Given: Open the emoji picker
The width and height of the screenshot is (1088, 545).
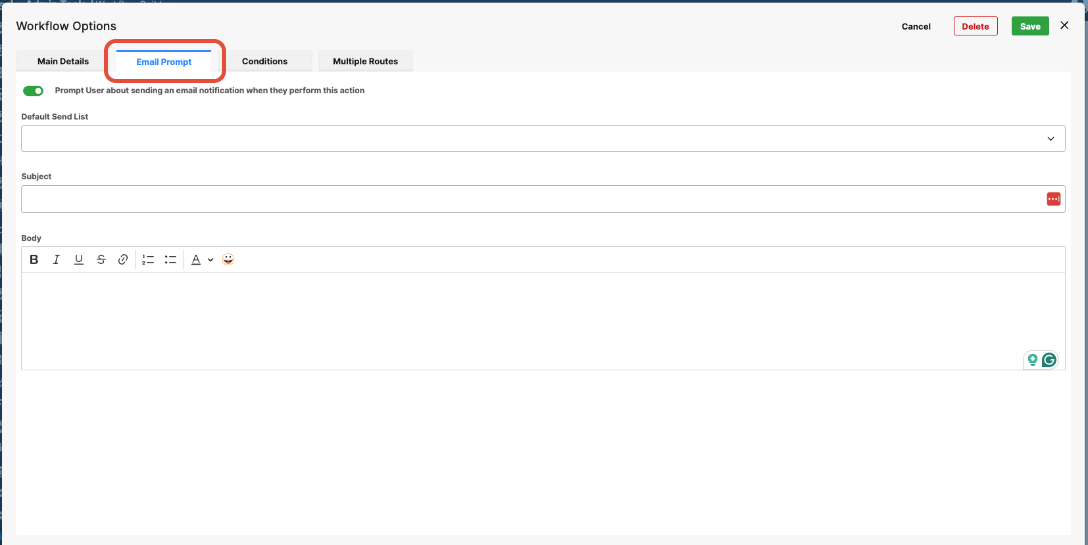Looking at the screenshot, I should 228,259.
